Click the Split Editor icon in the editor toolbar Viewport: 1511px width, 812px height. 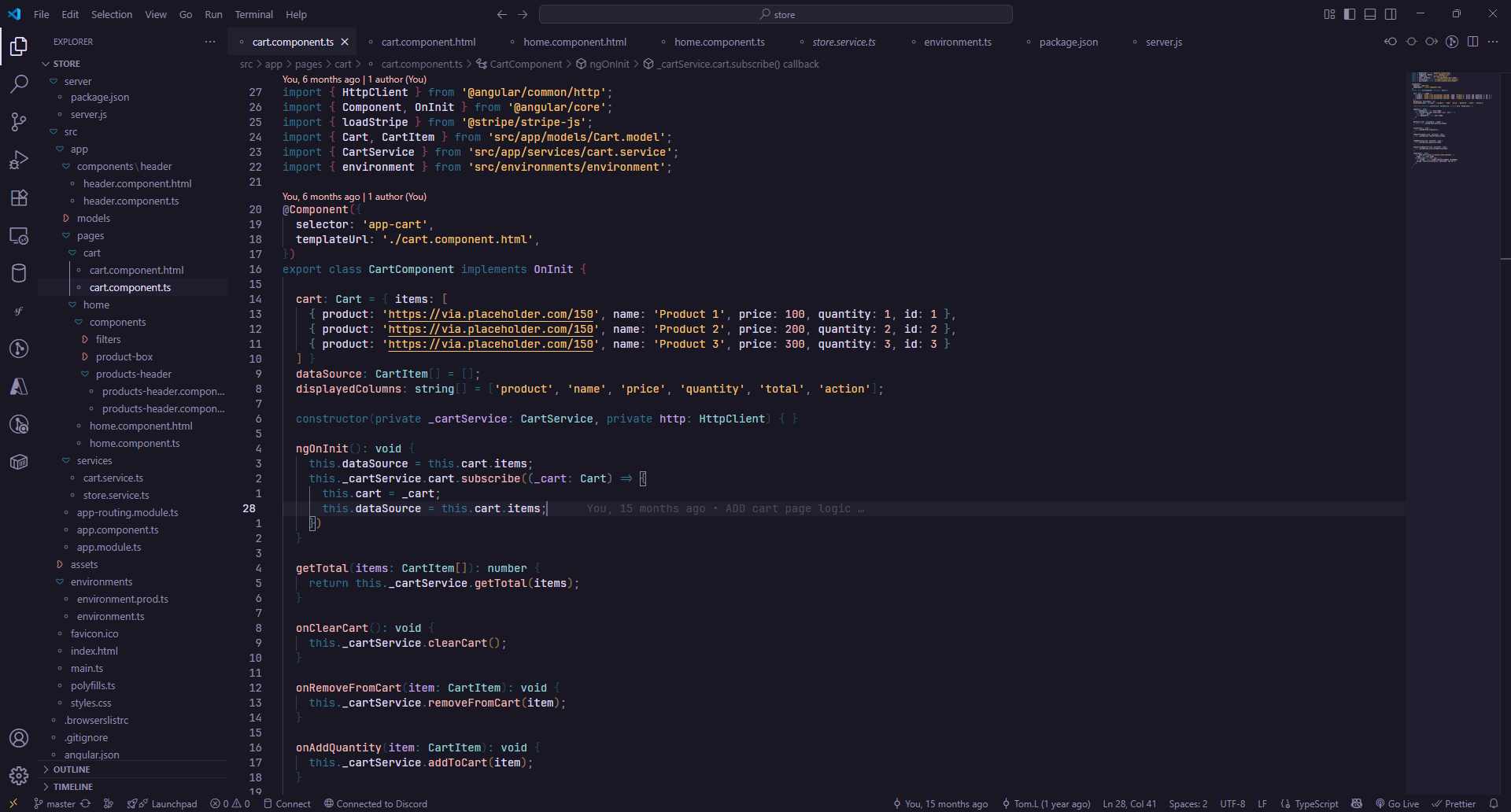click(x=1472, y=42)
